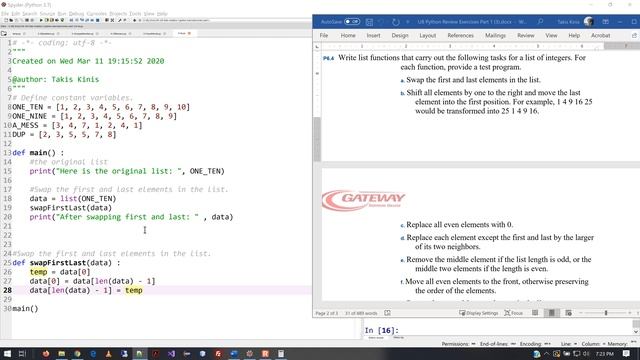Open File Explorer from the taskbar
Image resolution: width=640 pixels, height=360 pixels.
[x=61, y=353]
